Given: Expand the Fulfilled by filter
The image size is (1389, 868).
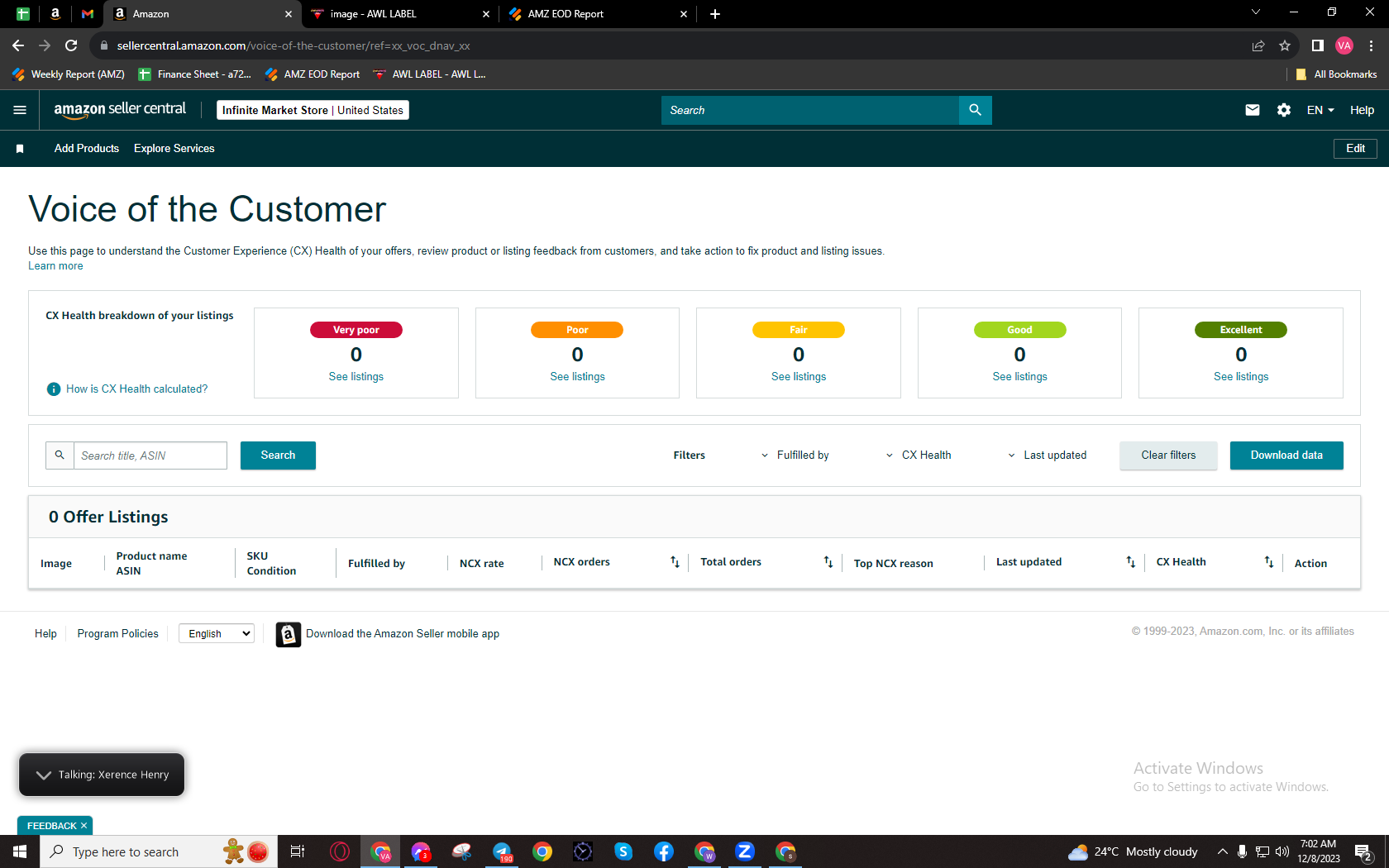Looking at the screenshot, I should (795, 455).
